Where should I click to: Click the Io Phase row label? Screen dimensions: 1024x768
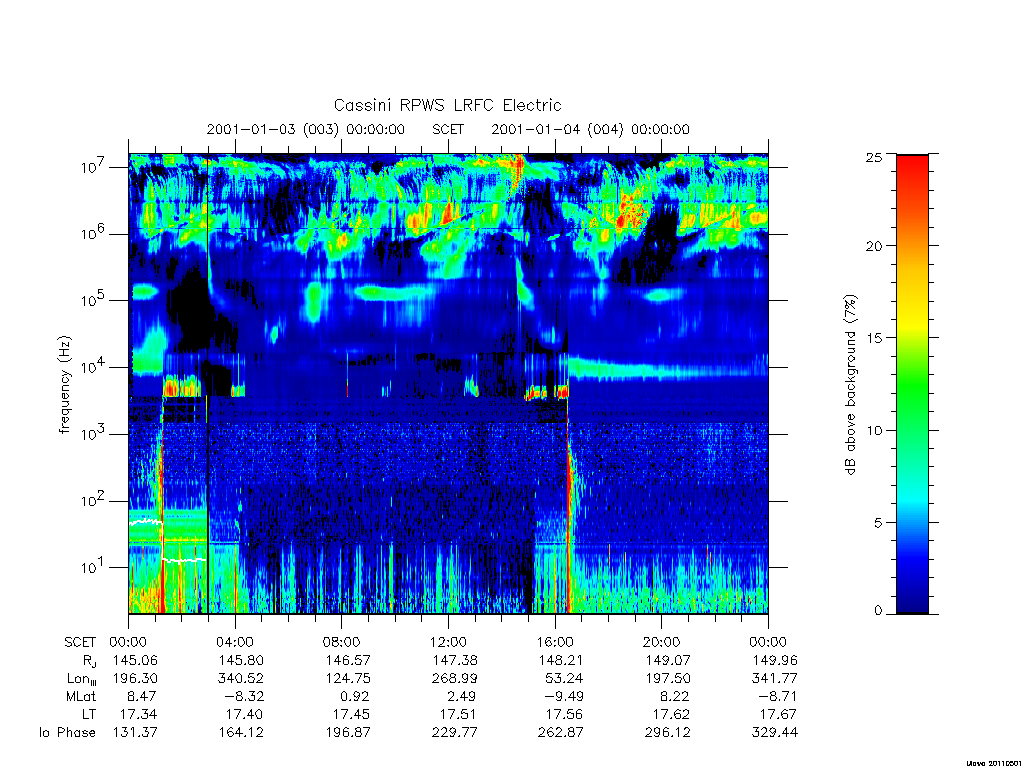pyautogui.click(x=67, y=733)
